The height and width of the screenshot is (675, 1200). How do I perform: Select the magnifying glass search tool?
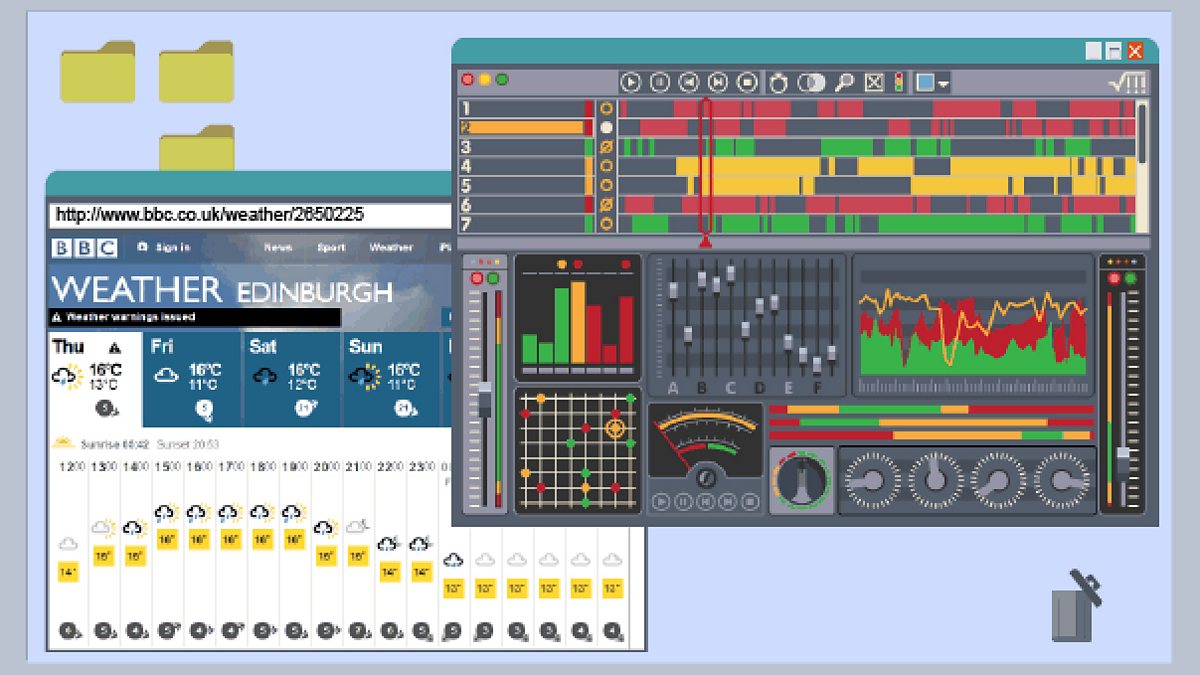[x=845, y=83]
